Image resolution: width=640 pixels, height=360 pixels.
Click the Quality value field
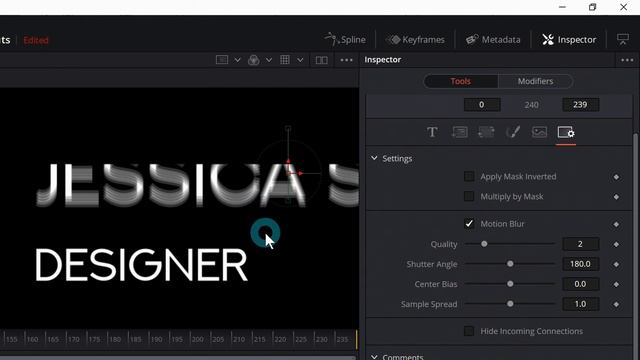click(x=580, y=244)
